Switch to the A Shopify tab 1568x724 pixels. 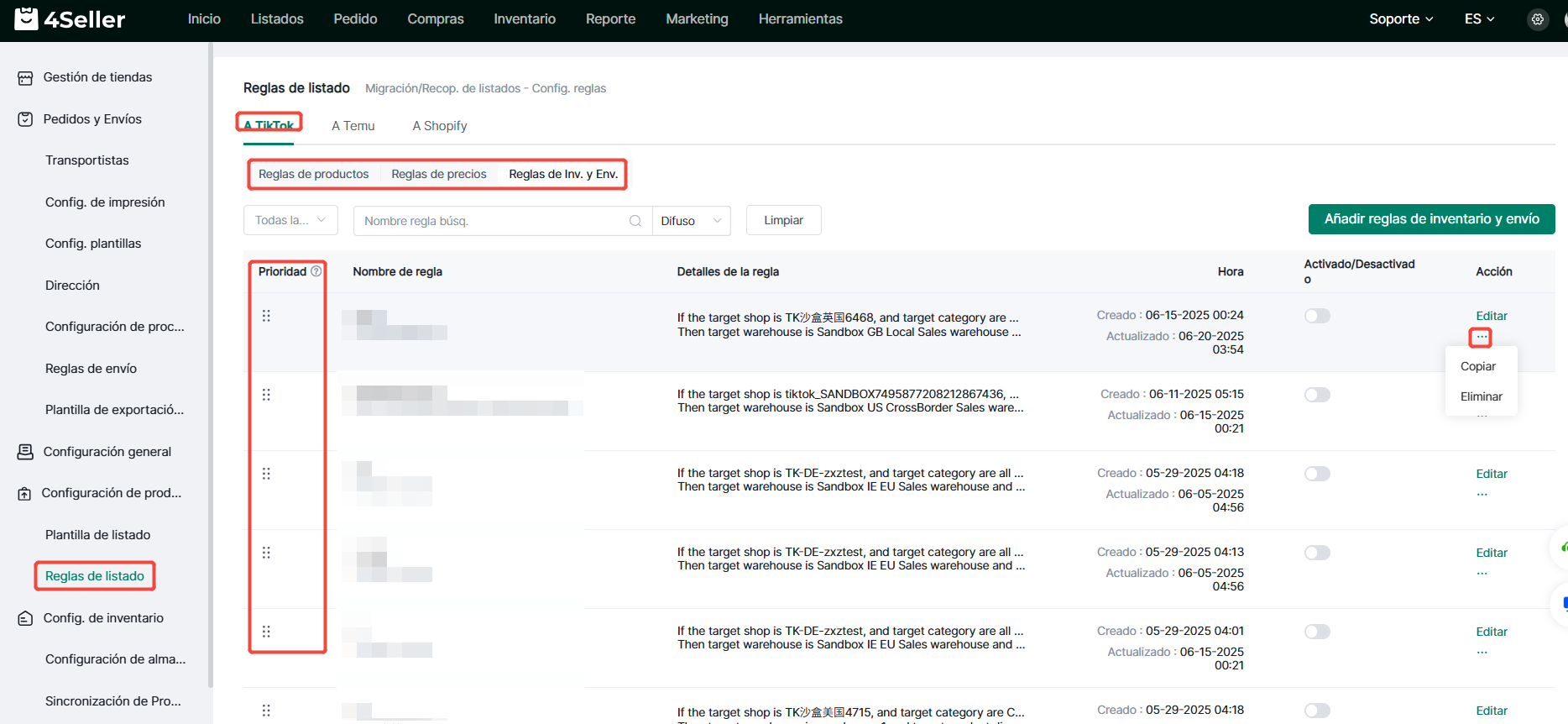point(440,126)
